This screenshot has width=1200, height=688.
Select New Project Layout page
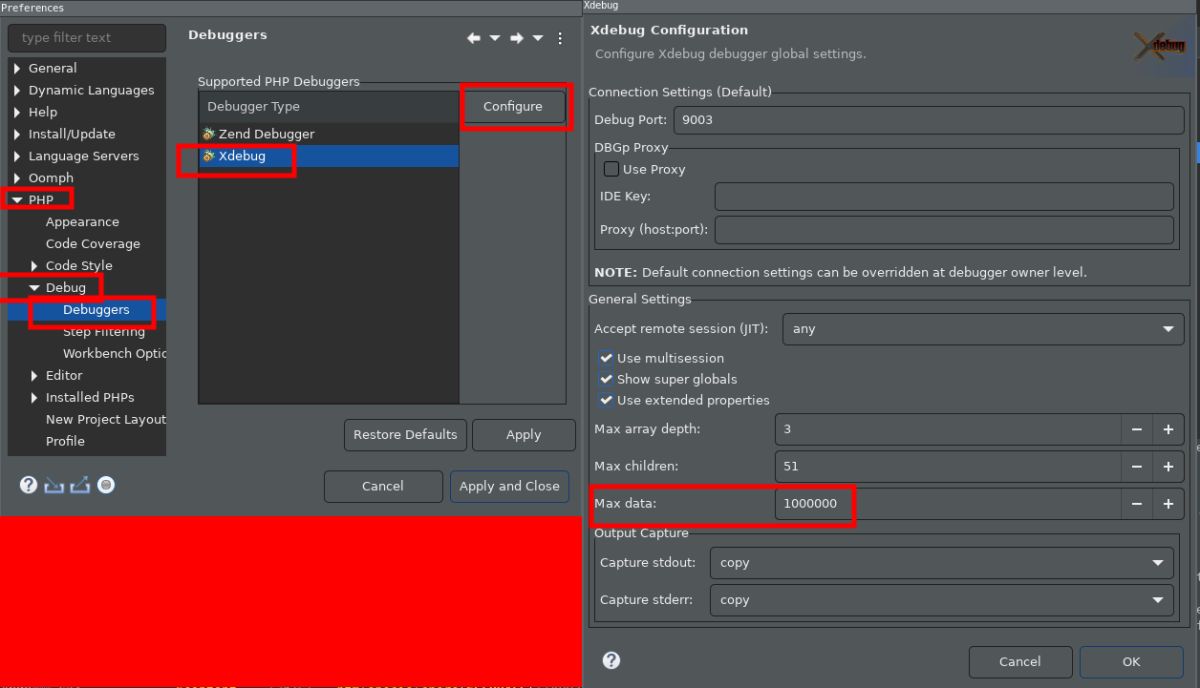pos(106,420)
